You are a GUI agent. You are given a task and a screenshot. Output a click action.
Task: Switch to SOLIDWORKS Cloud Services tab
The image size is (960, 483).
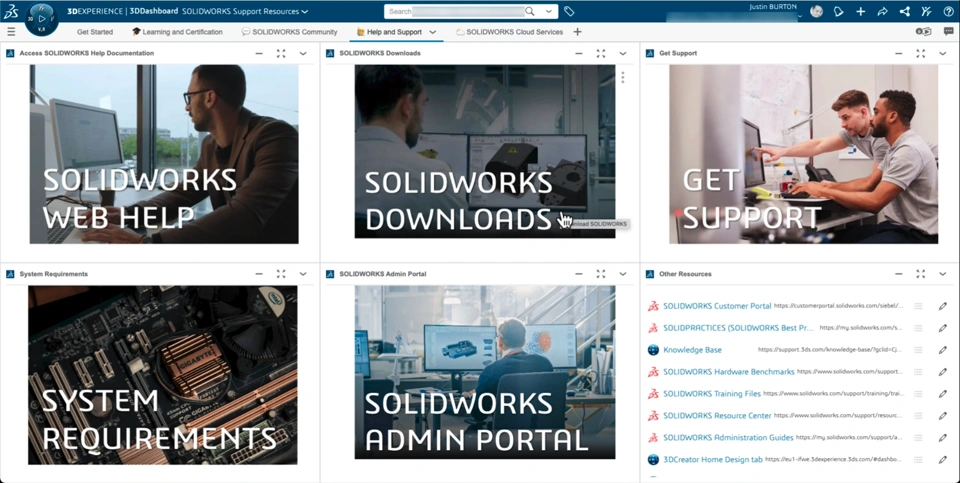[509, 32]
